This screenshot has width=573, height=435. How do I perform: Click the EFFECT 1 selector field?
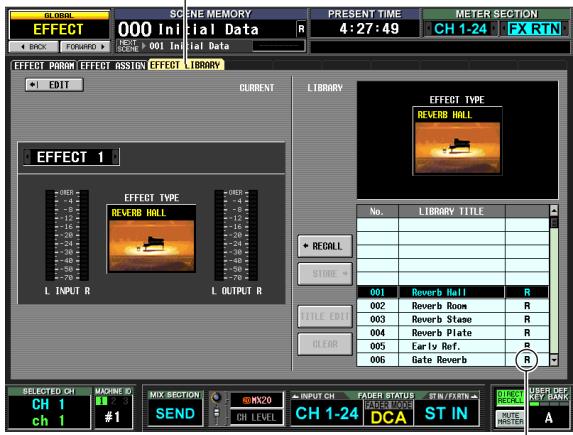click(71, 157)
